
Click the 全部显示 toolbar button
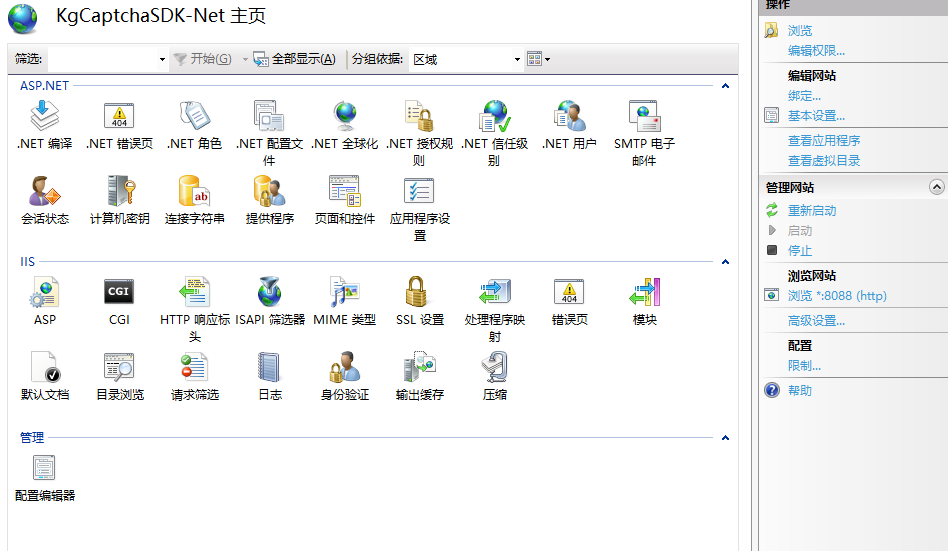[x=295, y=60]
